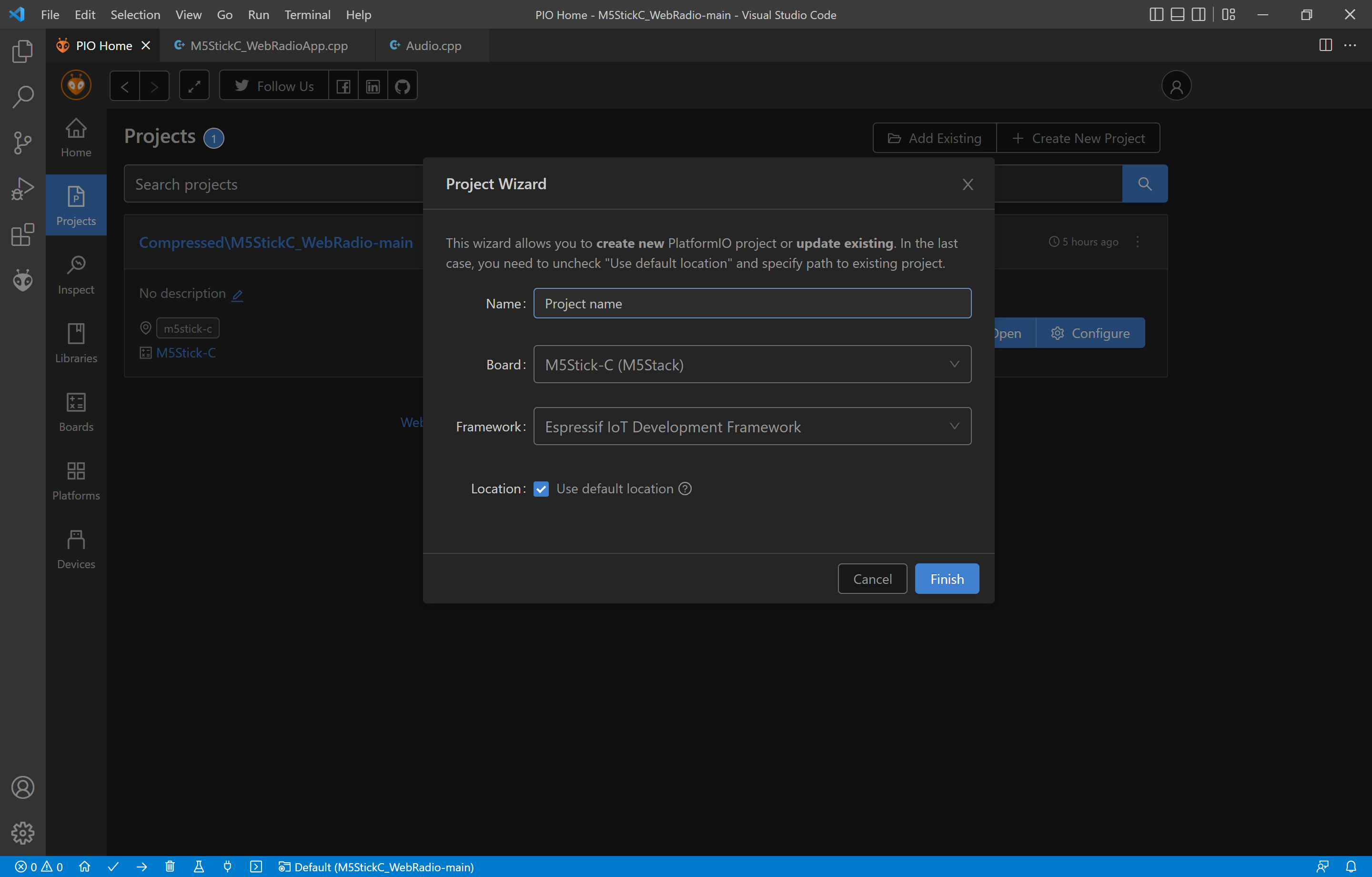Open the Search view in activity bar
The width and height of the screenshot is (1372, 877).
(x=23, y=97)
